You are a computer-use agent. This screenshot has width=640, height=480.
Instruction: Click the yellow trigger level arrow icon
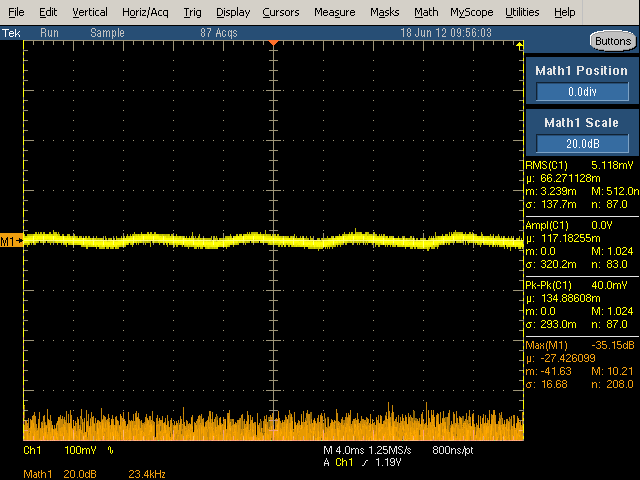pos(520,46)
